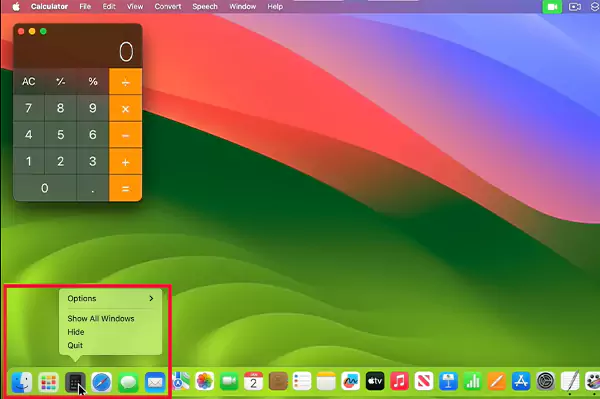The width and height of the screenshot is (600, 399).
Task: Click the divide operator key
Action: click(126, 81)
